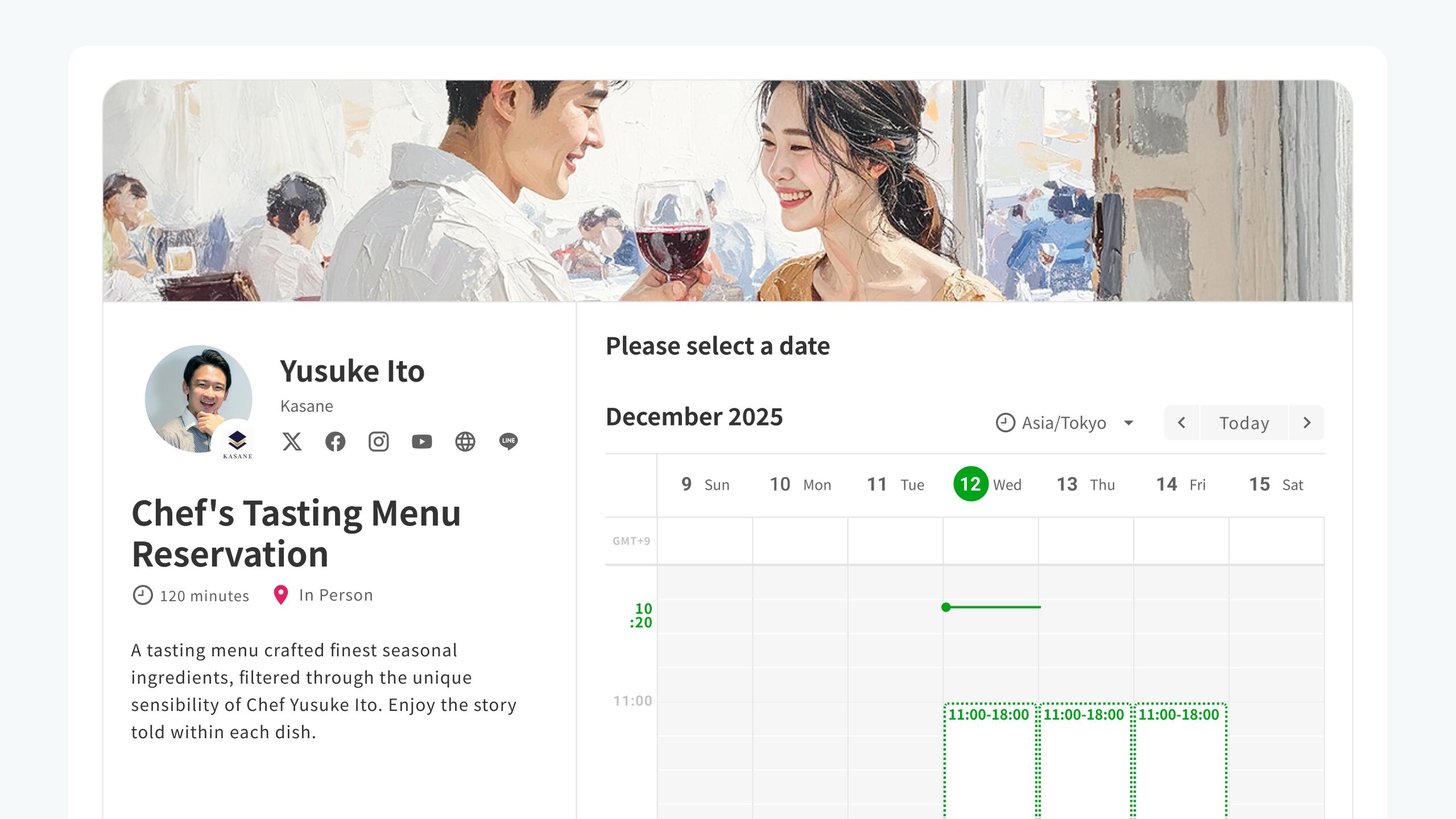1456x819 pixels.
Task: Click the In Person location pin
Action: click(281, 594)
